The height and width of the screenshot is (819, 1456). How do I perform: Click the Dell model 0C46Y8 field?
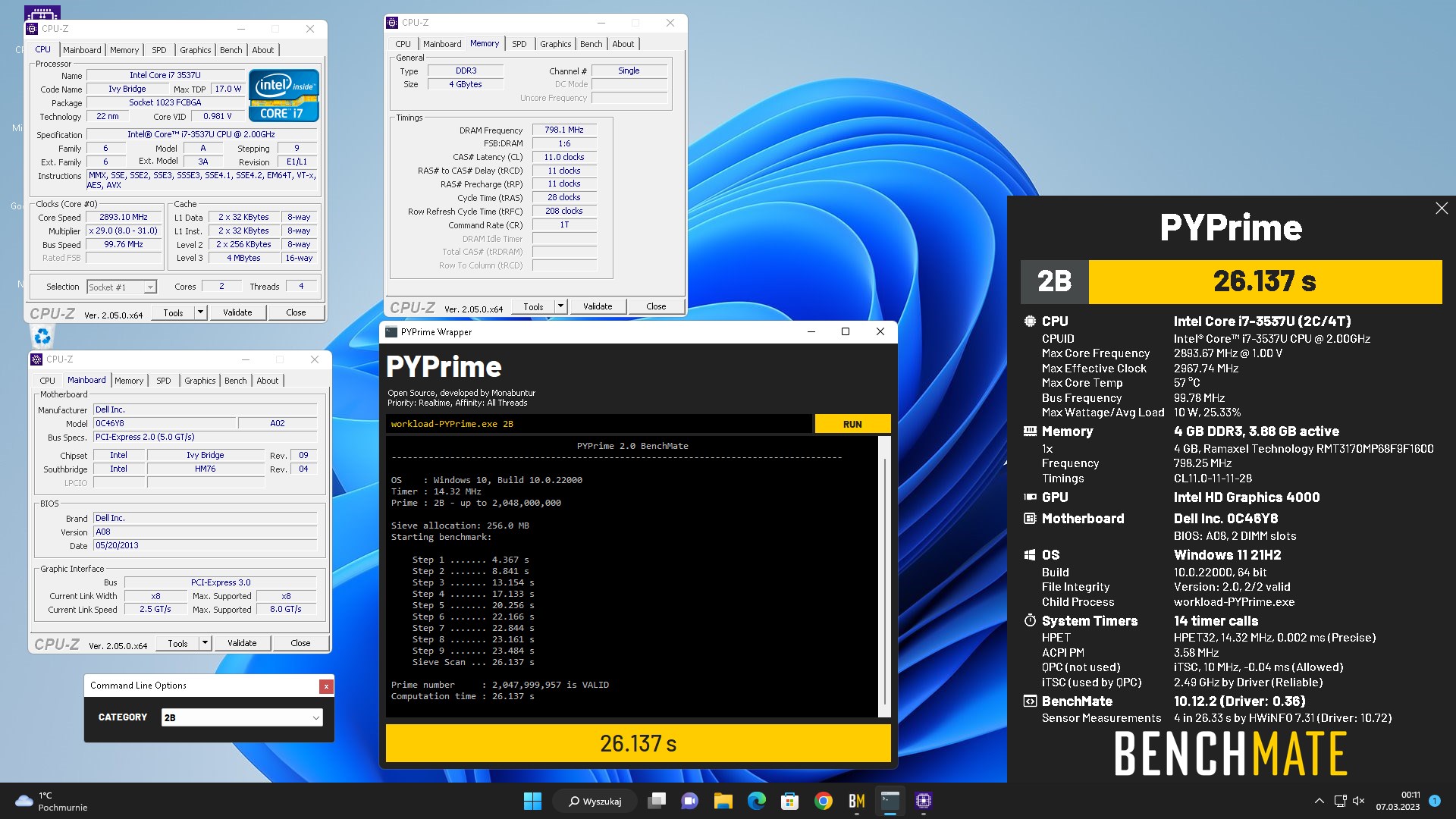point(164,423)
